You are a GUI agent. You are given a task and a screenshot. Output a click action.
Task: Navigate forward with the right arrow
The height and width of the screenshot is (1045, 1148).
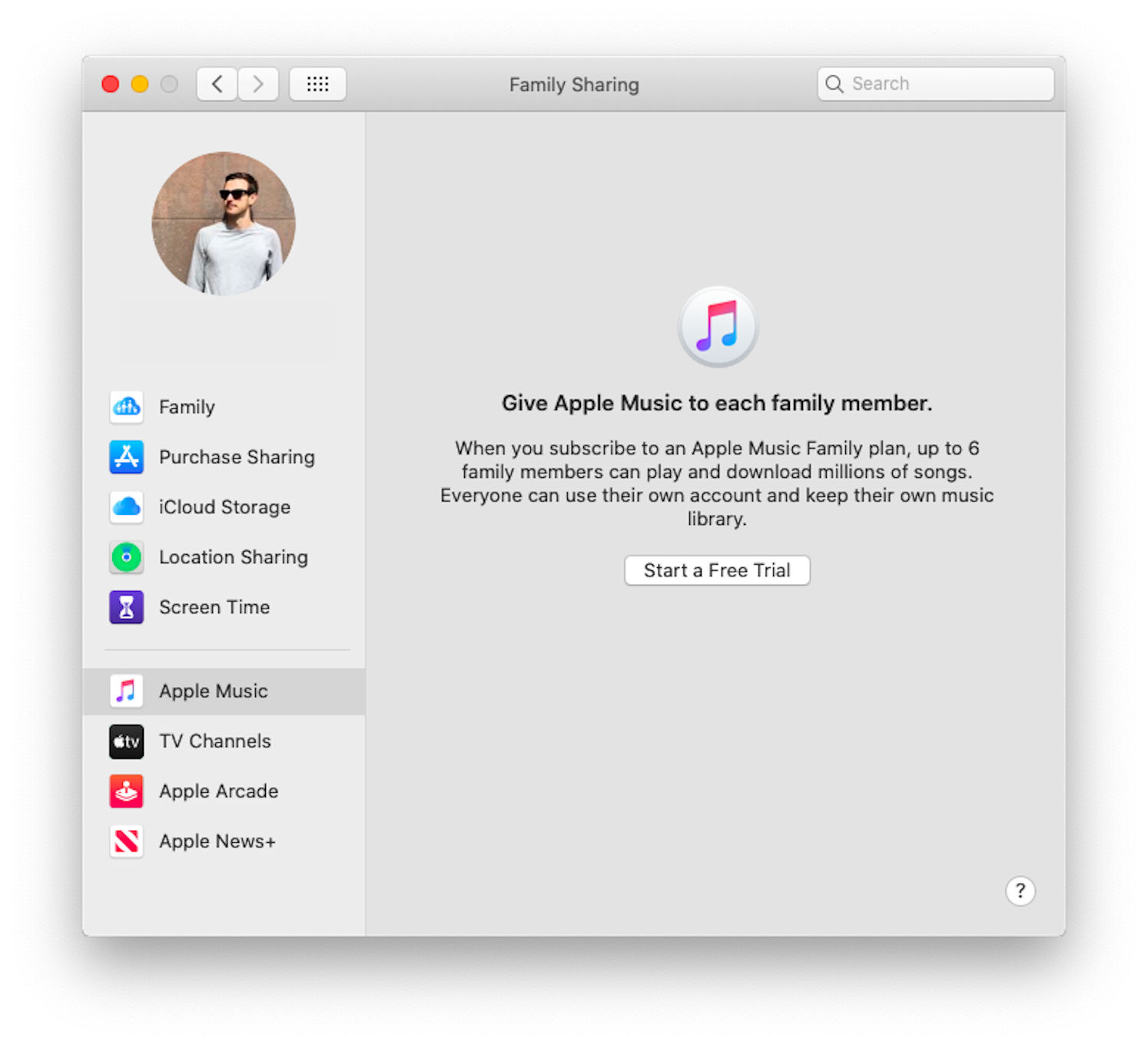pyautogui.click(x=258, y=84)
